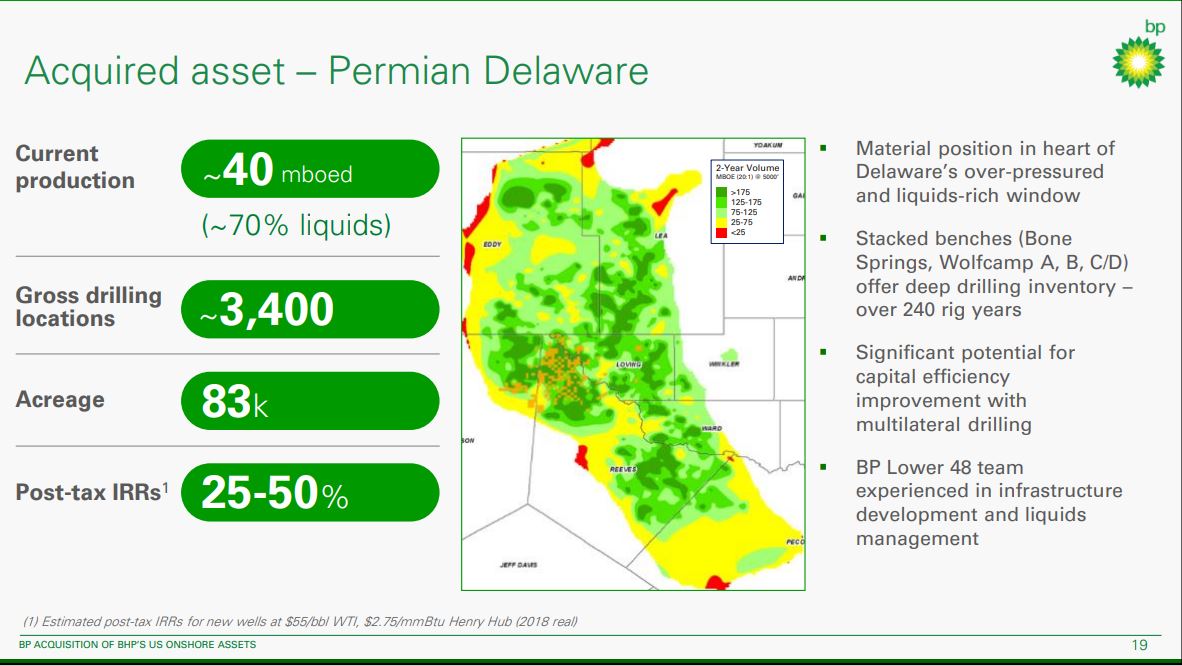Viewport: 1182px width, 666px height.
Task: Click the 'Material position in heart' bullet text
Action: (985, 172)
